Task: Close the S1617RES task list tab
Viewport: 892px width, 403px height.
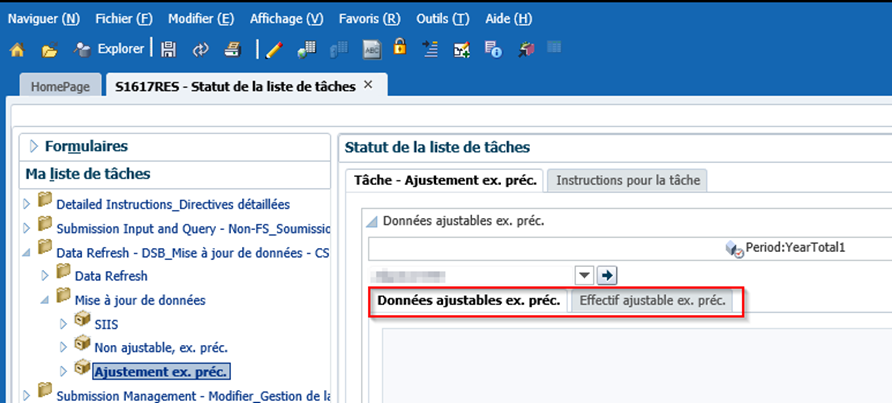Action: (x=368, y=86)
